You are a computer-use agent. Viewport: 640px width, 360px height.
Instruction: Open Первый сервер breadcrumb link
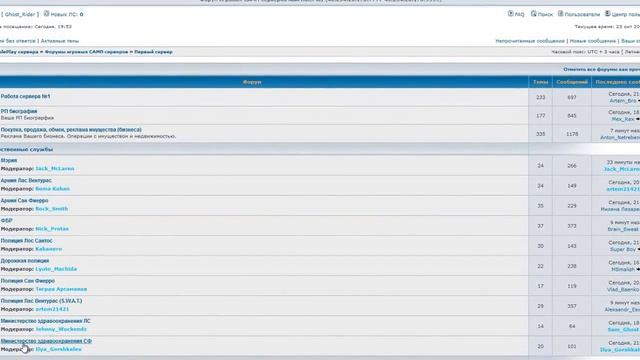[153, 52]
